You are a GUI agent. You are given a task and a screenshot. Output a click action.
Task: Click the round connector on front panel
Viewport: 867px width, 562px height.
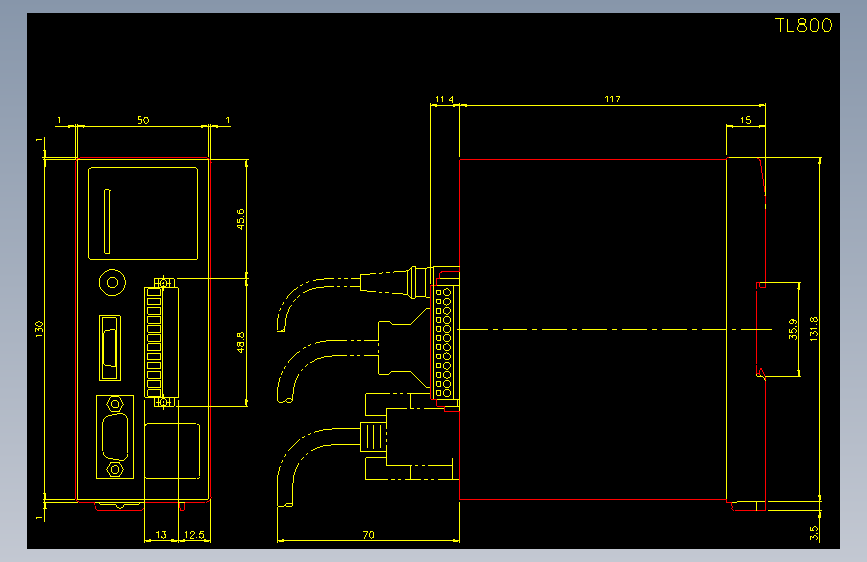point(112,283)
